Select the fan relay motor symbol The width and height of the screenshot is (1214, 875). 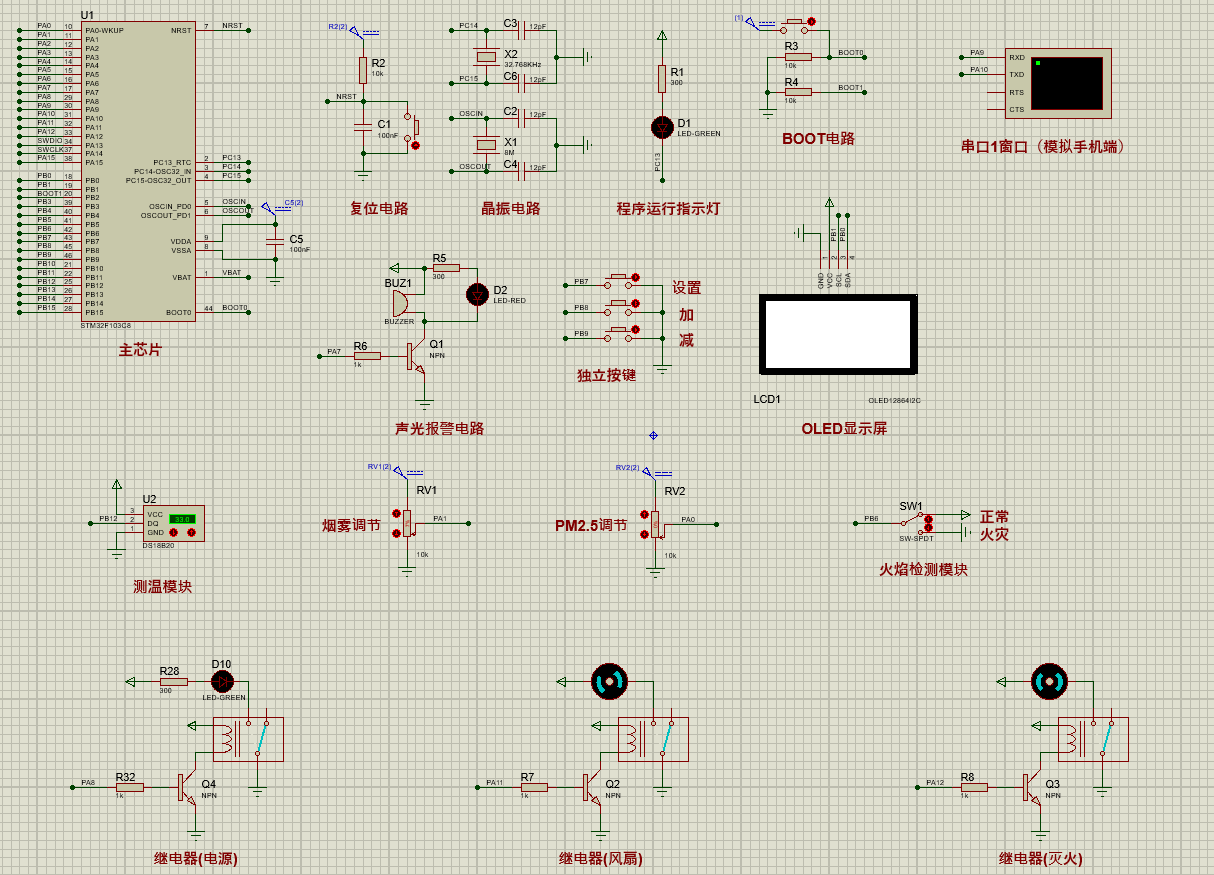(x=609, y=681)
